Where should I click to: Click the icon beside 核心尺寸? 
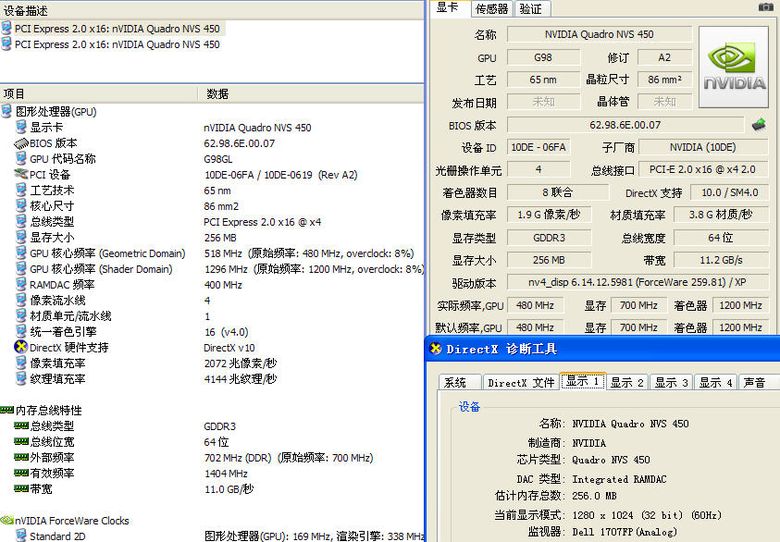click(x=21, y=205)
